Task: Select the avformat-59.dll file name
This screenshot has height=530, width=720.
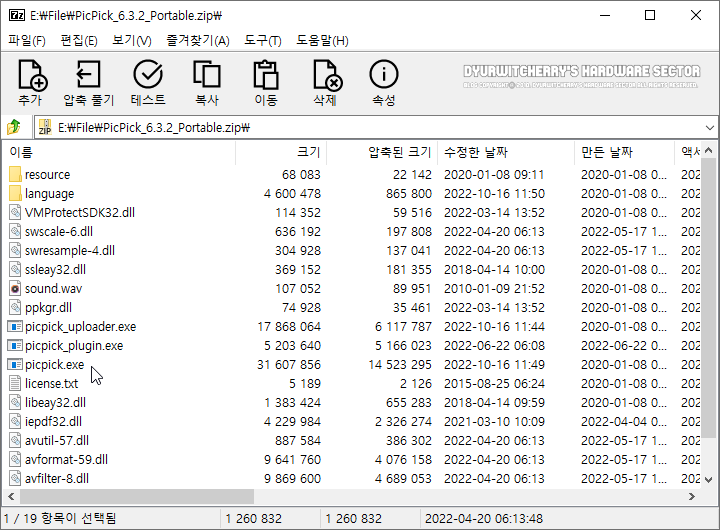Action: point(66,460)
